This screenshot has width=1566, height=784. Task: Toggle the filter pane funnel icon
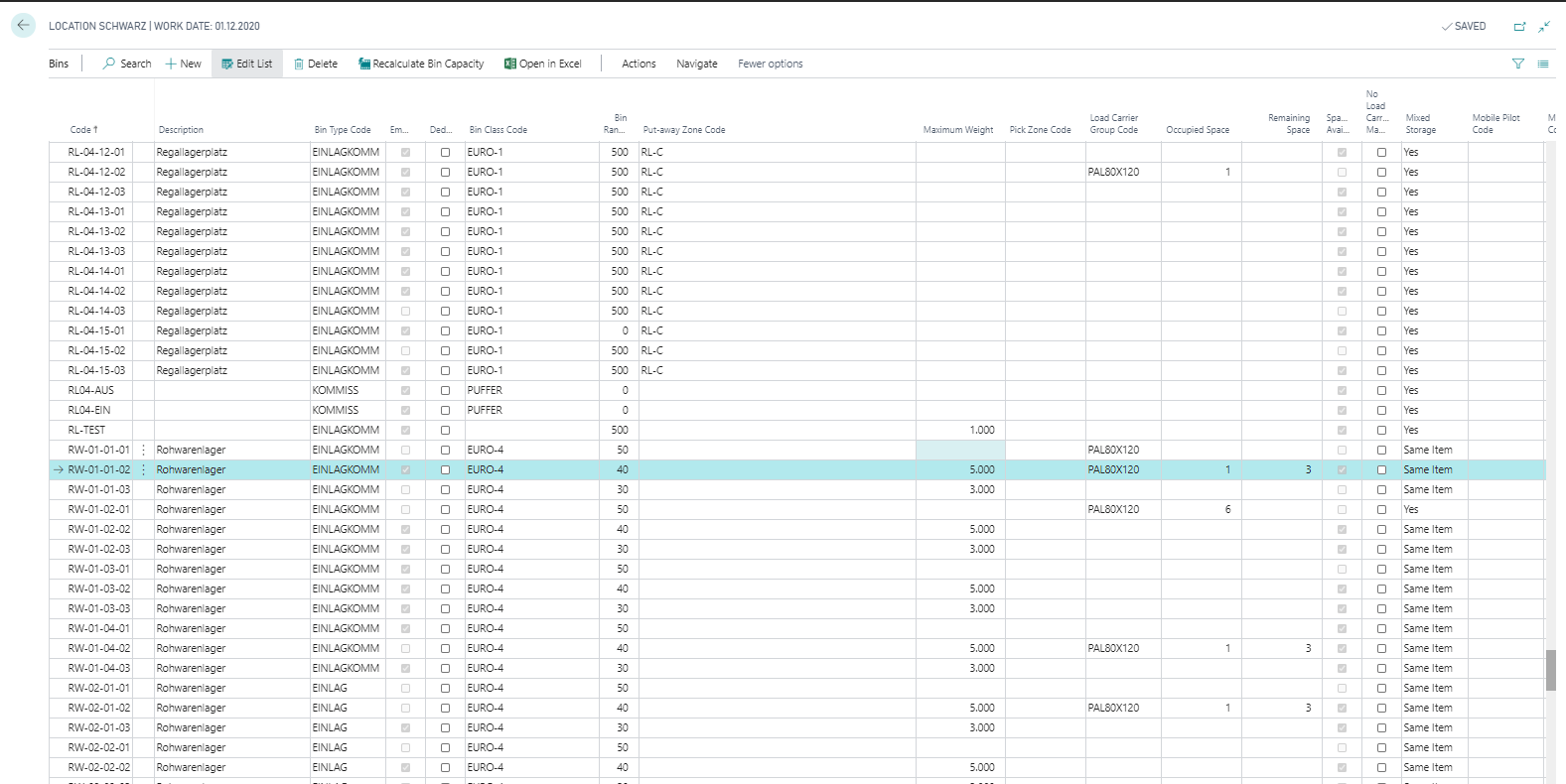click(1517, 64)
